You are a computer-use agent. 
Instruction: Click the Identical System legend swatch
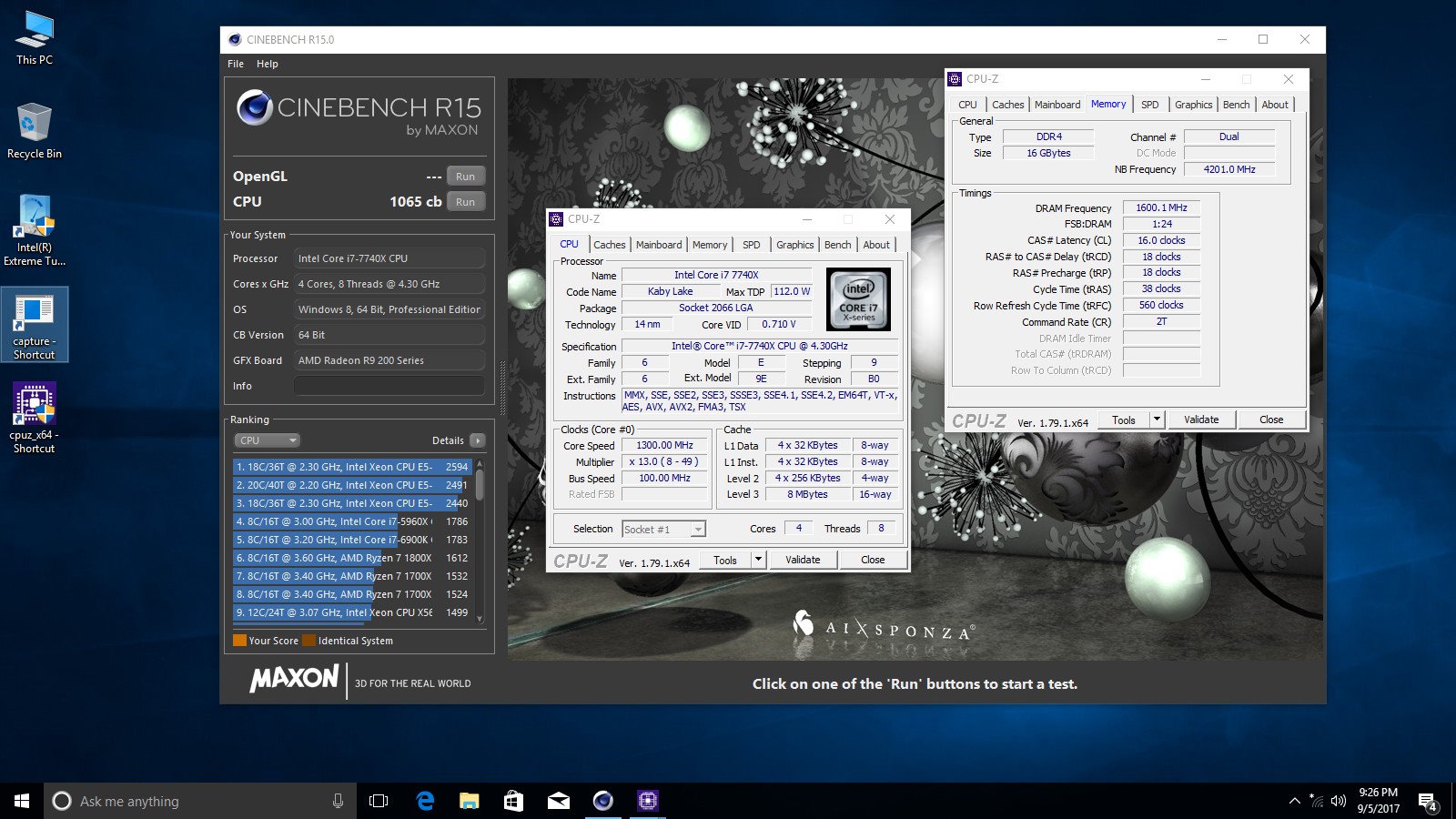[x=308, y=641]
